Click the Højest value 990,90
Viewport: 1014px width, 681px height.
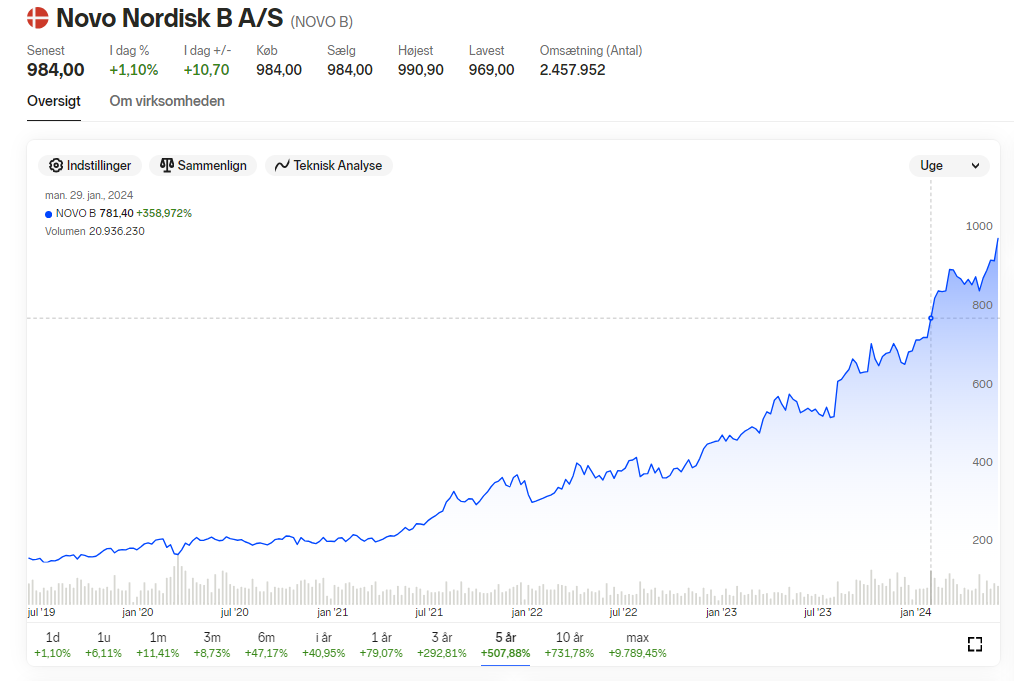click(420, 70)
